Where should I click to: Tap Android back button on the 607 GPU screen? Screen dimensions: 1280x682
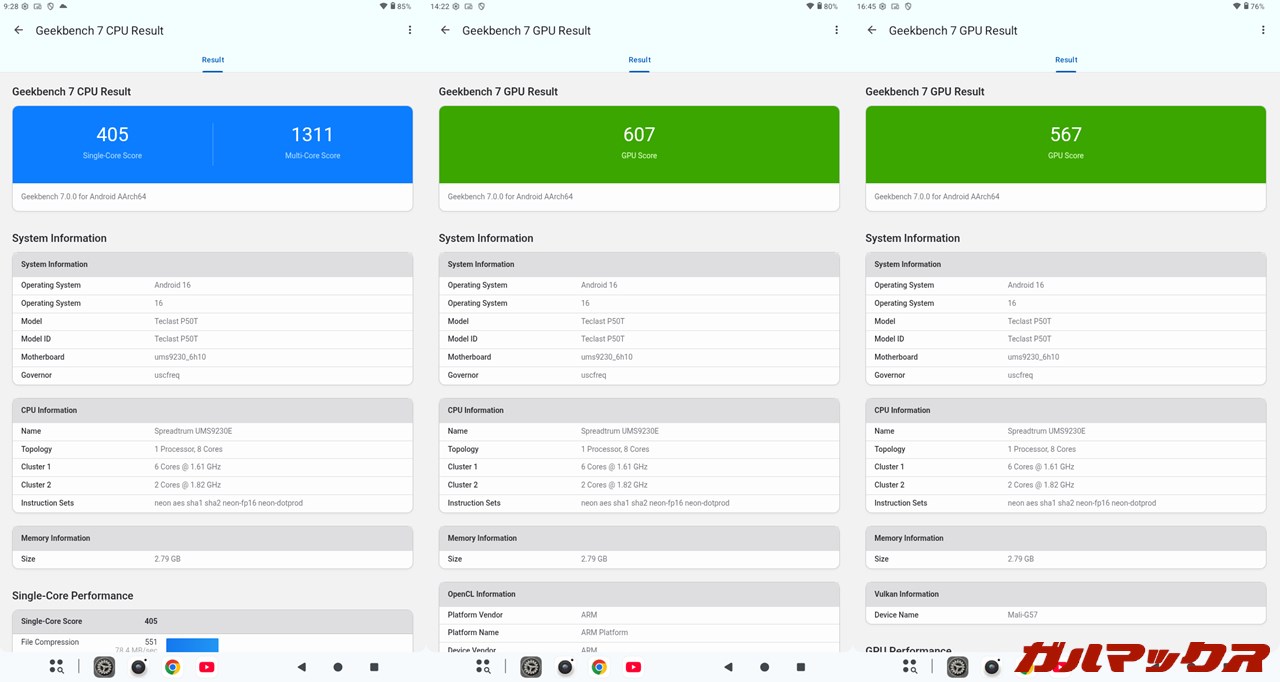[728, 667]
